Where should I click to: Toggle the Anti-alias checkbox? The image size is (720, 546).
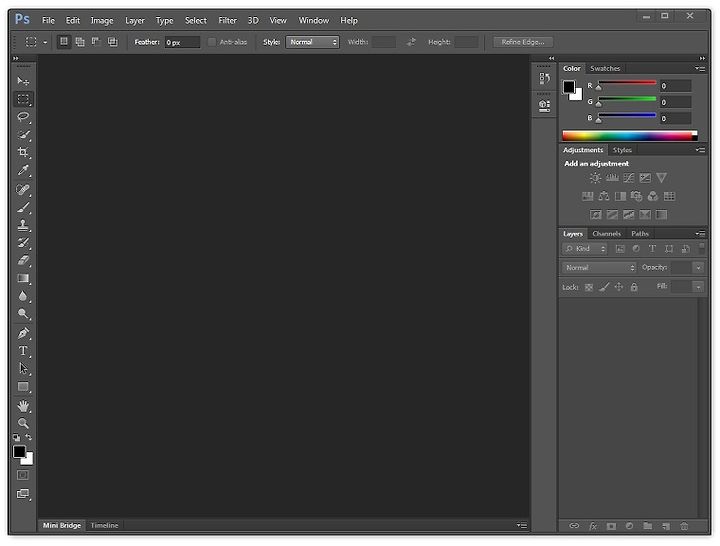[212, 42]
